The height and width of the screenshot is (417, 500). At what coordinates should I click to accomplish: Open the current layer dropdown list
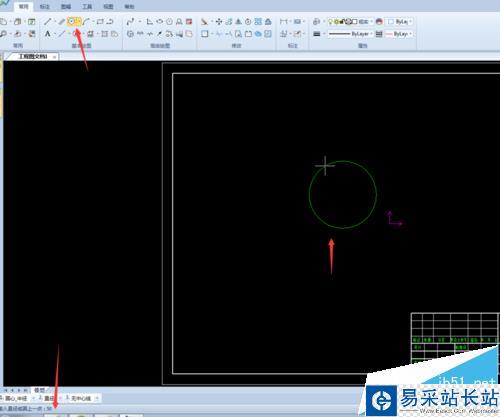(x=371, y=22)
